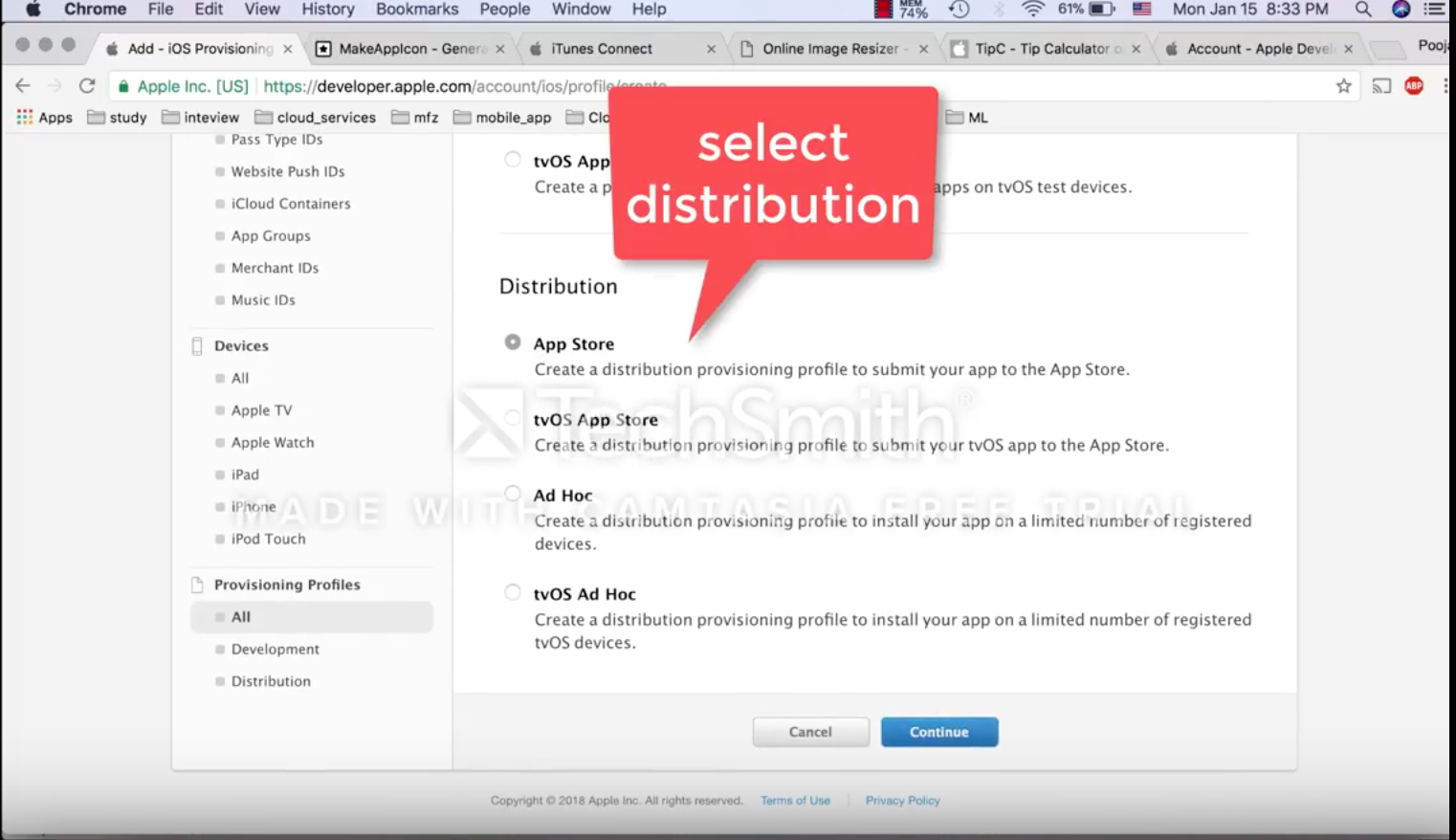The height and width of the screenshot is (840, 1456).
Task: Open the Apps shortcut in bookmarks bar
Action: pos(44,117)
